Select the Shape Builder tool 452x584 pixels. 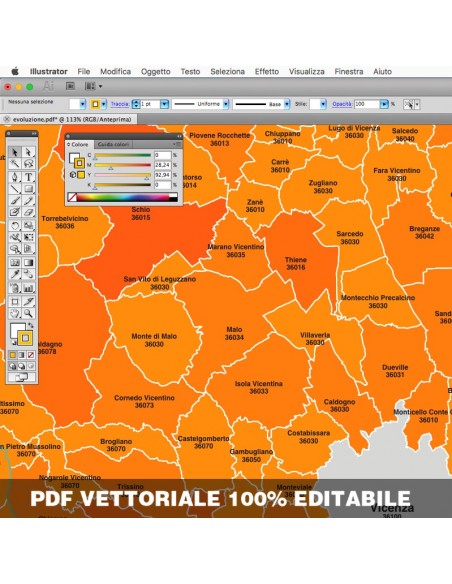[x=15, y=248]
